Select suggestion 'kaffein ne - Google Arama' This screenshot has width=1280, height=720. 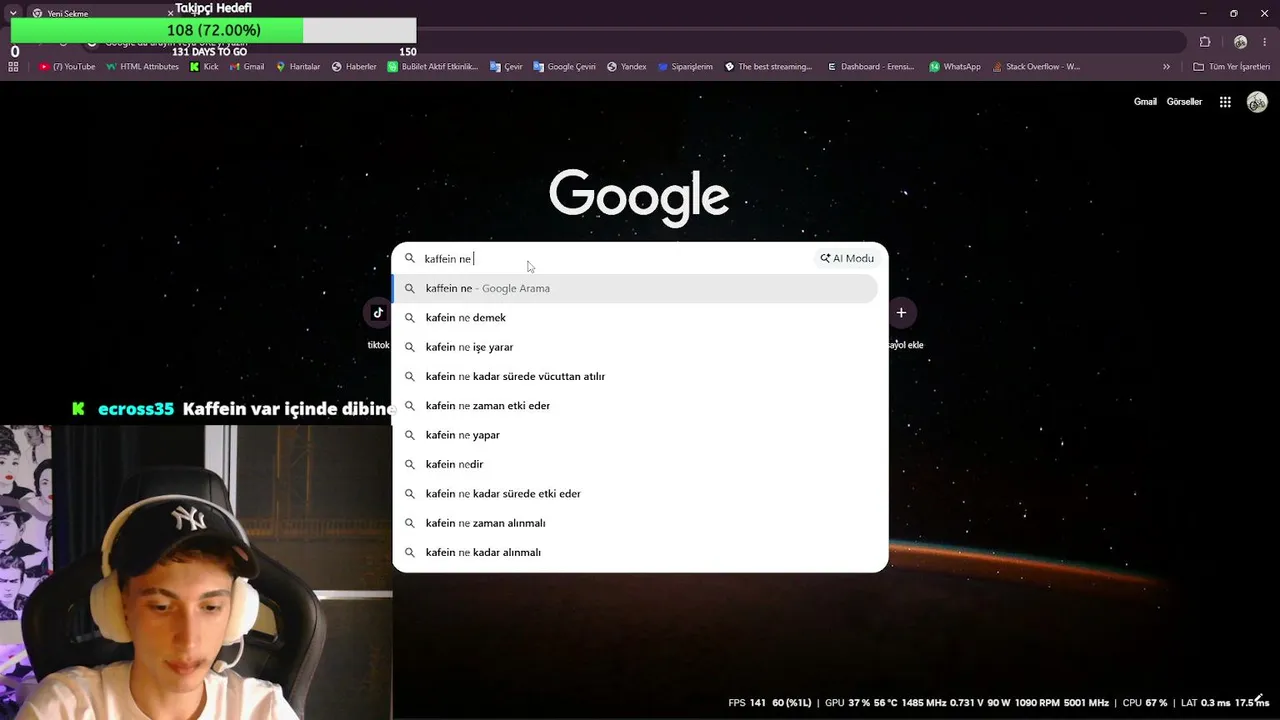point(635,288)
